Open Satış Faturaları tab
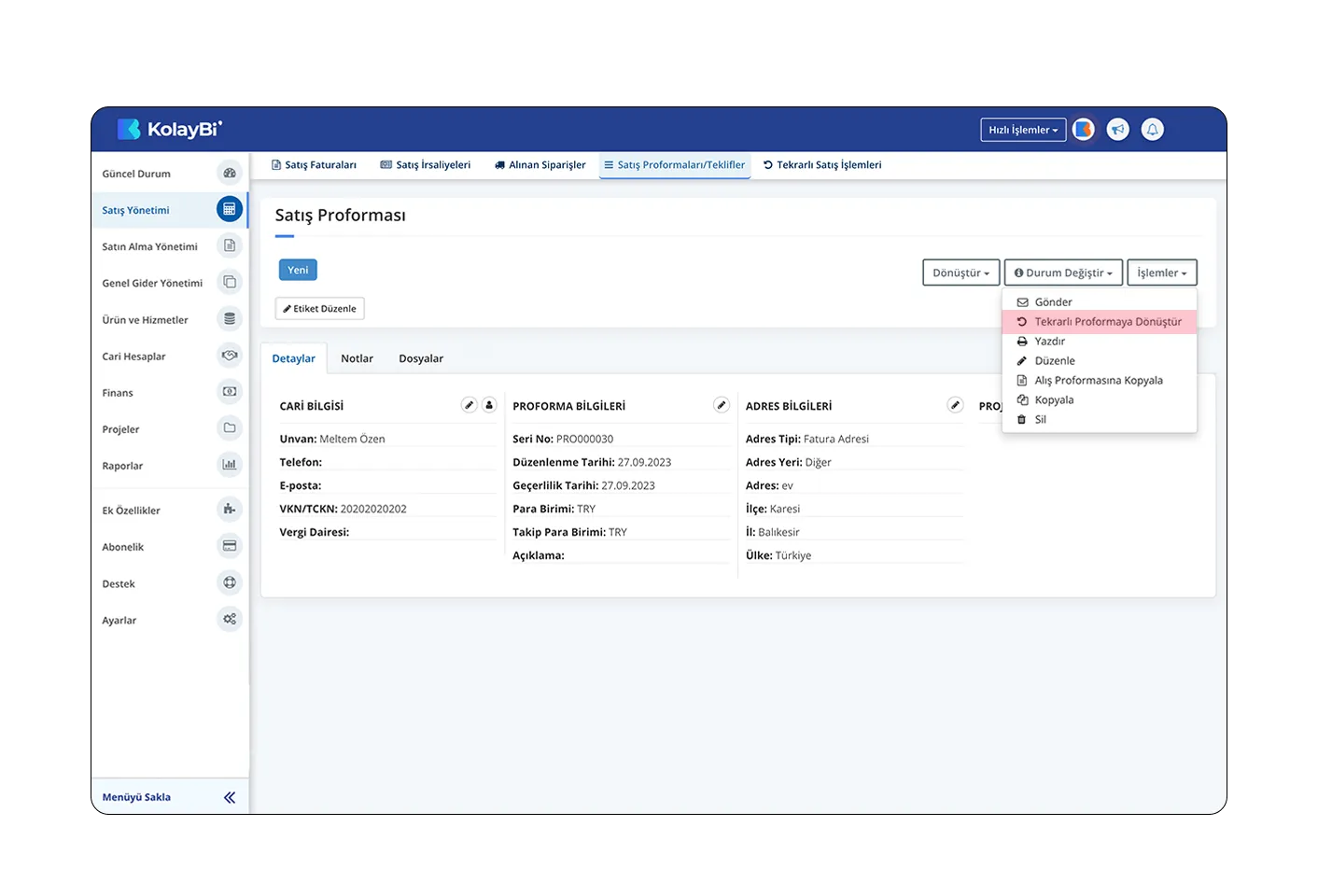The image size is (1318, 896). 314,164
